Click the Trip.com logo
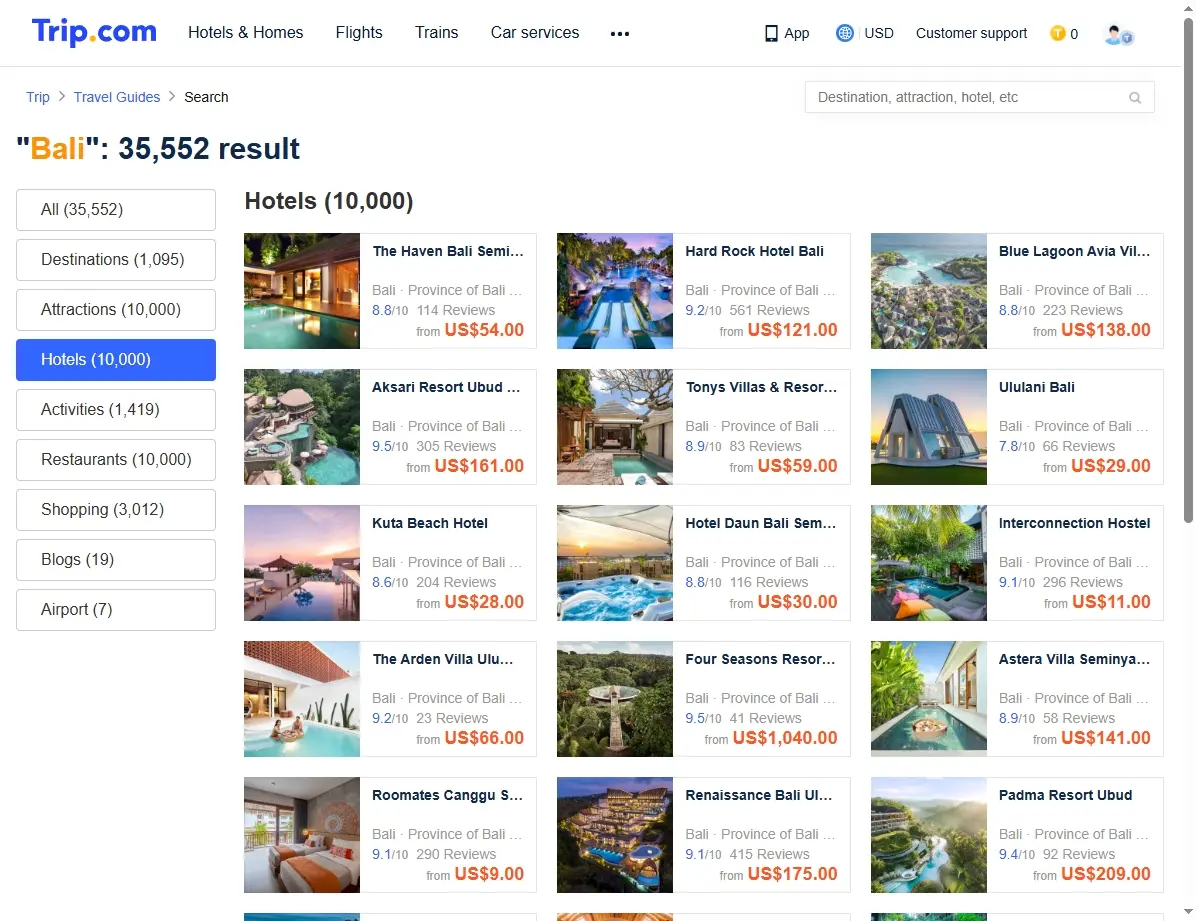 [94, 32]
